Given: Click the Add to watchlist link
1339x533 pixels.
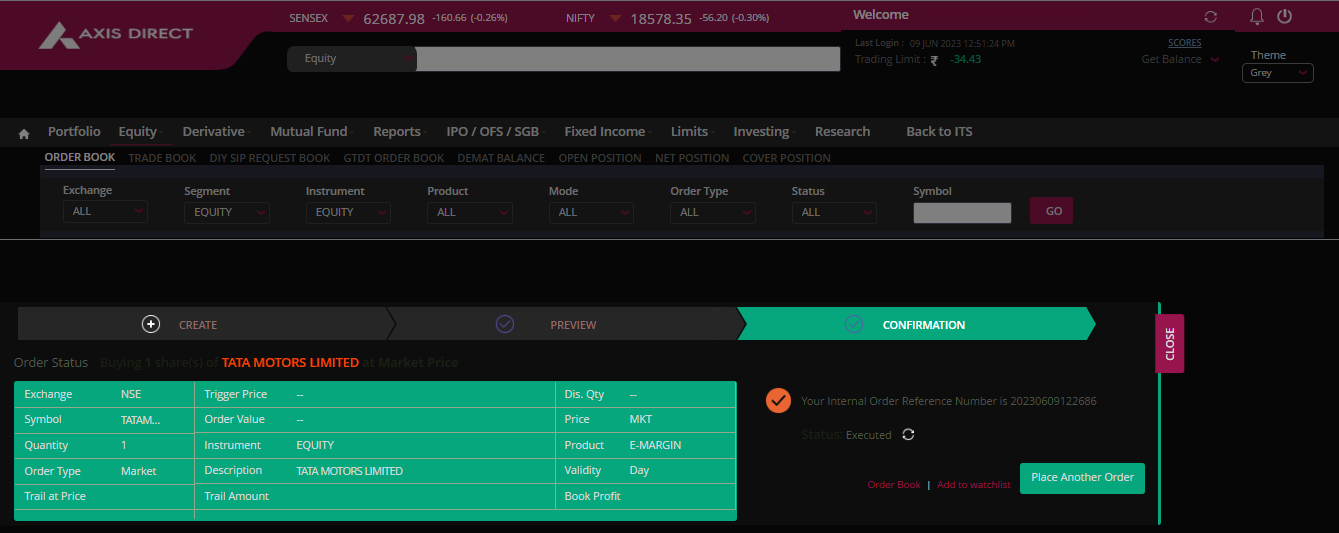Looking at the screenshot, I should 973,485.
